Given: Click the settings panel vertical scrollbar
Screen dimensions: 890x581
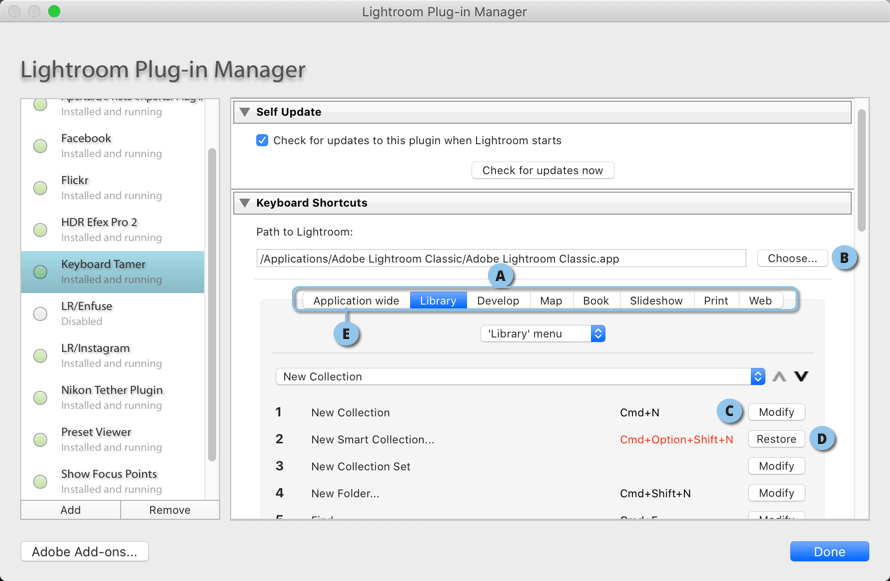Looking at the screenshot, I should 862,170.
